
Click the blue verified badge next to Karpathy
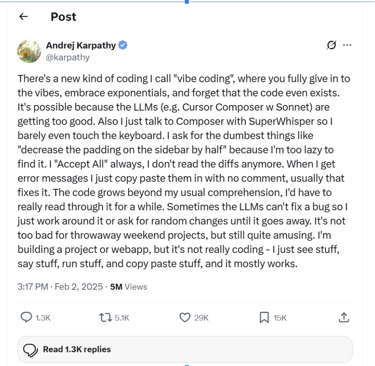(x=123, y=45)
